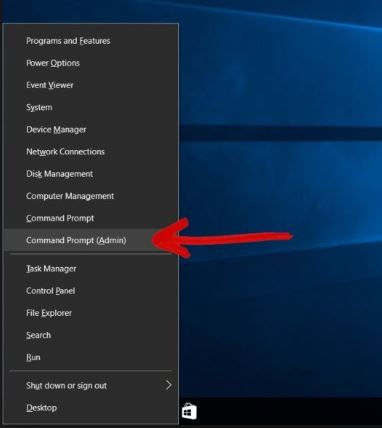Click the Shut down submenu chevron arrow
382x428 pixels.
[169, 385]
